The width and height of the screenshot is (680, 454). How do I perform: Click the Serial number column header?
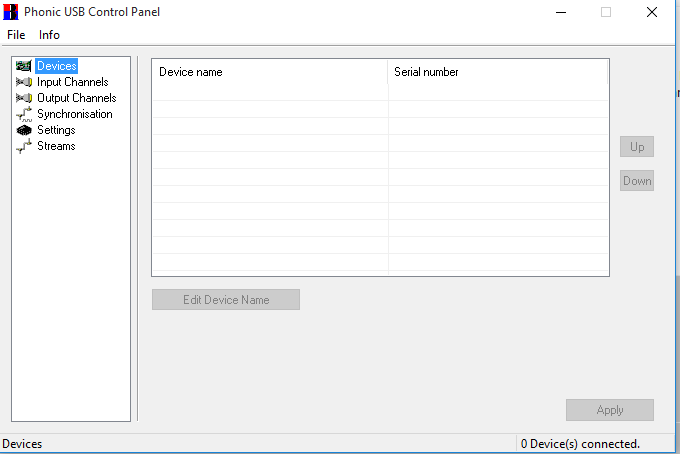click(497, 72)
